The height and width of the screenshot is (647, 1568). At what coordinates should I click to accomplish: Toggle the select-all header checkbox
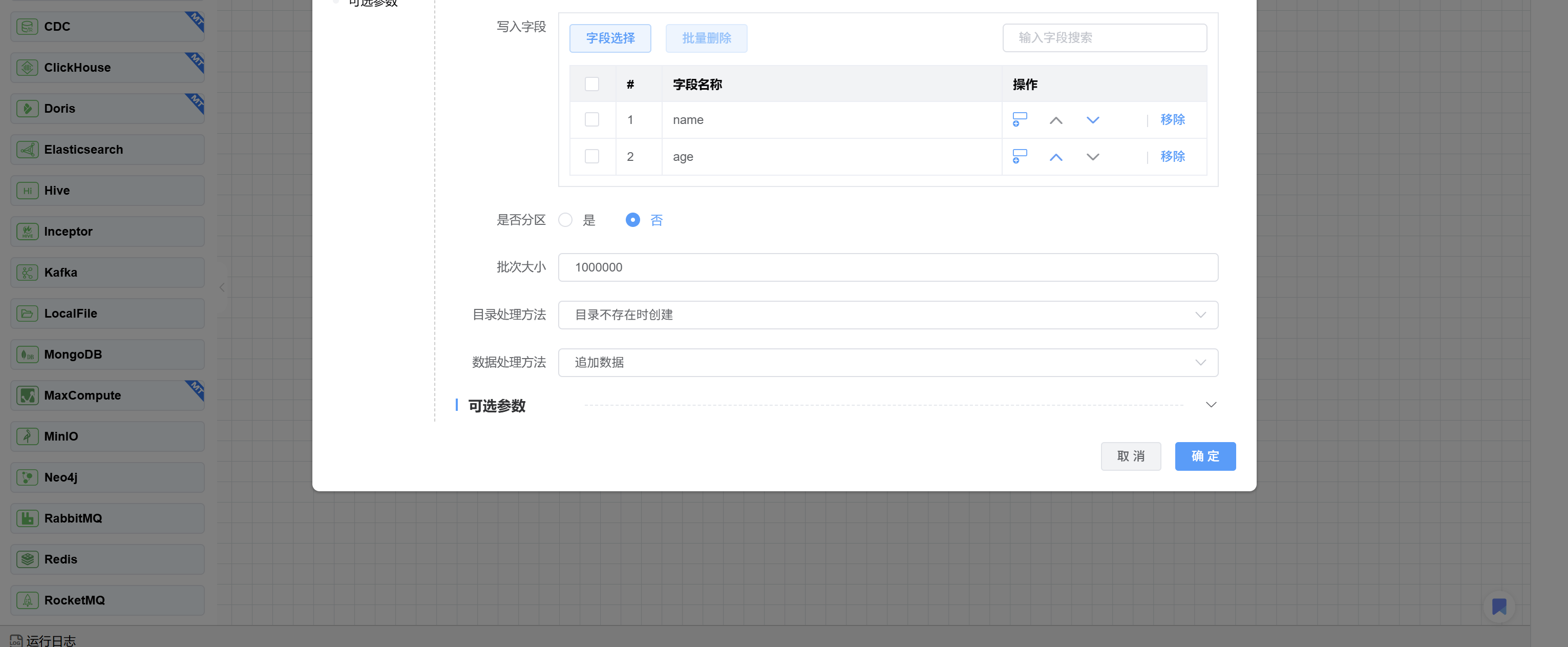pyautogui.click(x=591, y=84)
